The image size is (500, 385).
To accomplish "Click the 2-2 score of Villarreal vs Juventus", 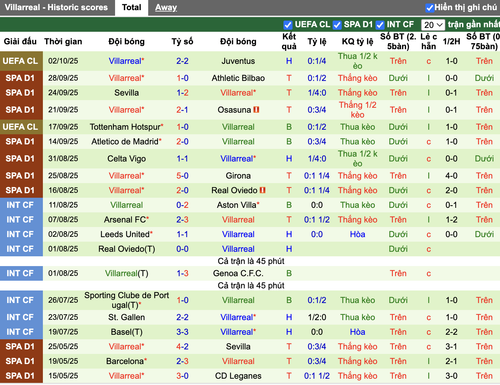I will coord(182,61).
